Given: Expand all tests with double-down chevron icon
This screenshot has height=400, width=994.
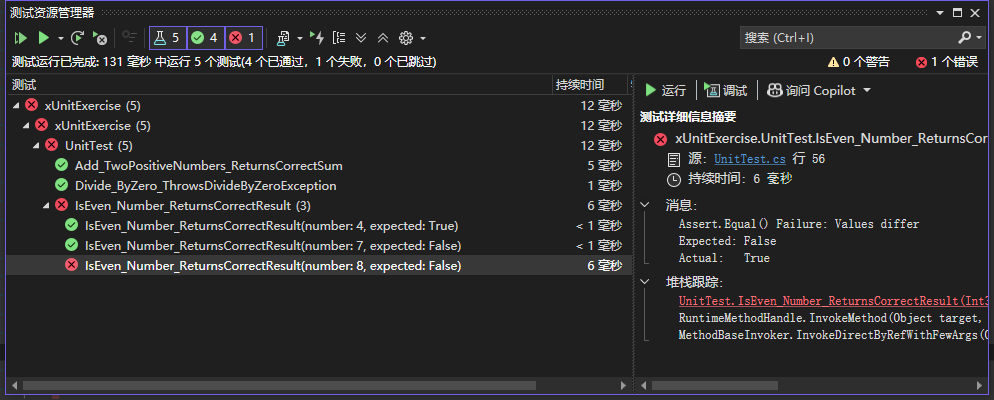Looking at the screenshot, I should [361, 38].
